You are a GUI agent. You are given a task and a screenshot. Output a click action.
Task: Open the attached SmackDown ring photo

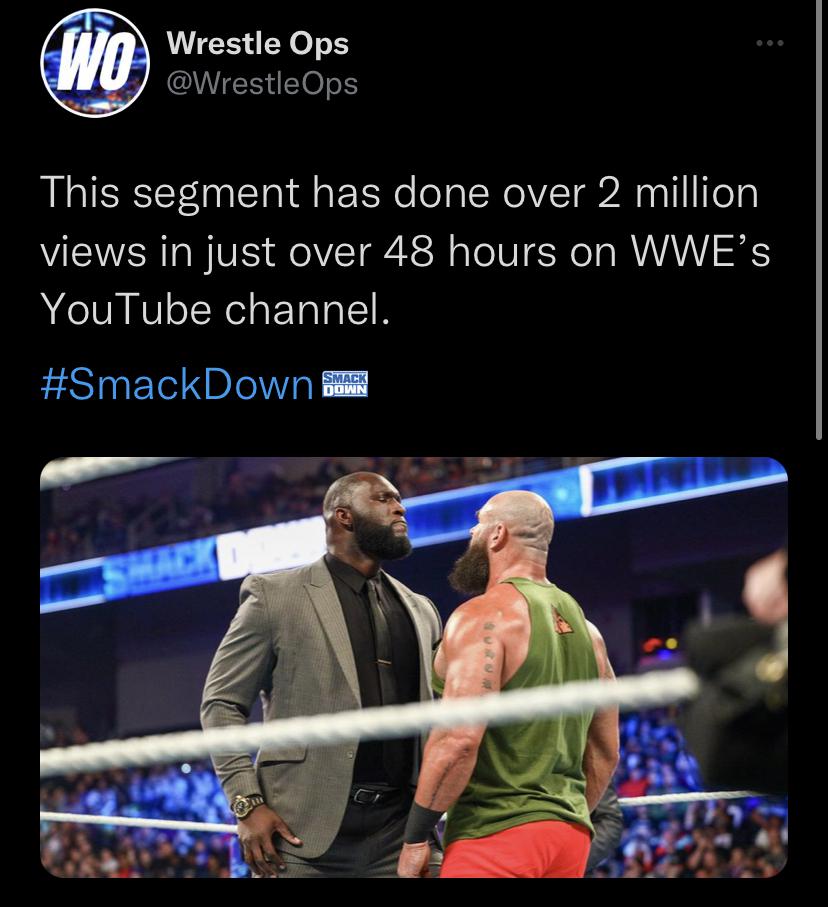click(x=414, y=667)
